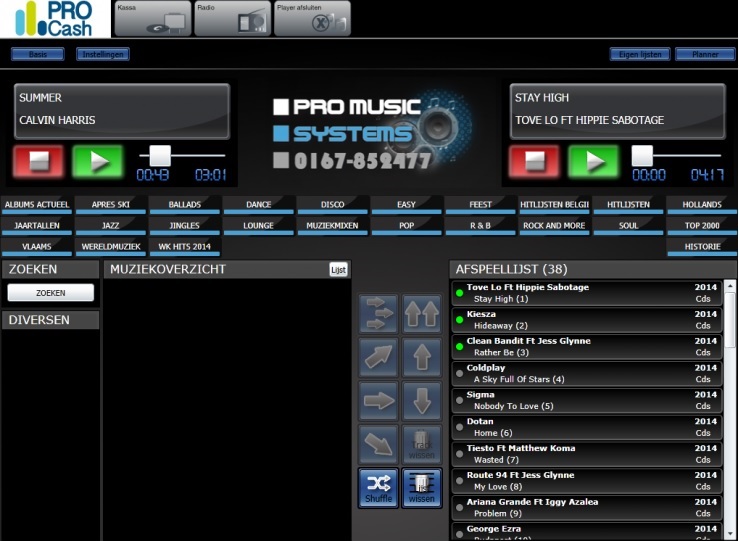Select the BALLADS category

[185, 205]
